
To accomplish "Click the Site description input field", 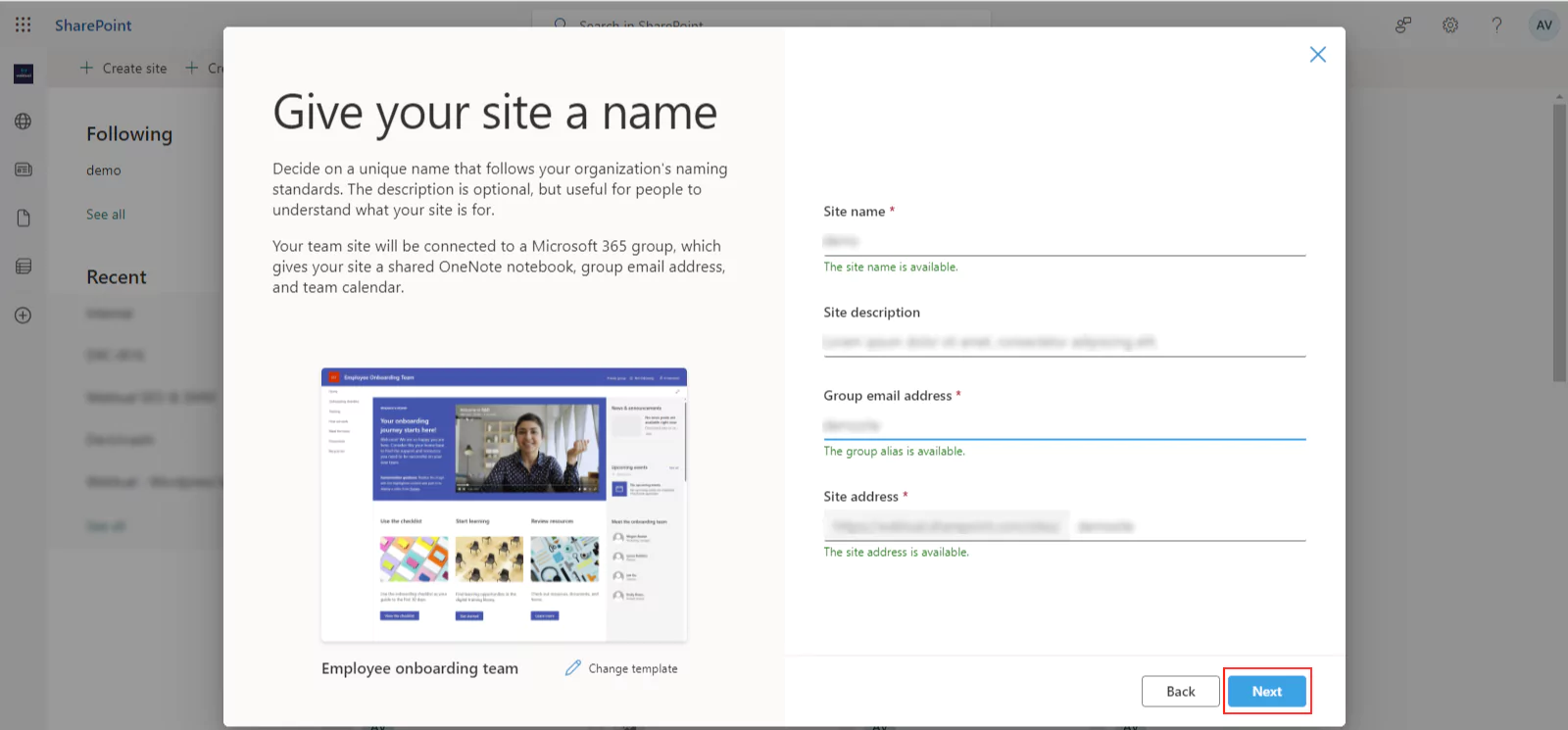I will click(1064, 342).
